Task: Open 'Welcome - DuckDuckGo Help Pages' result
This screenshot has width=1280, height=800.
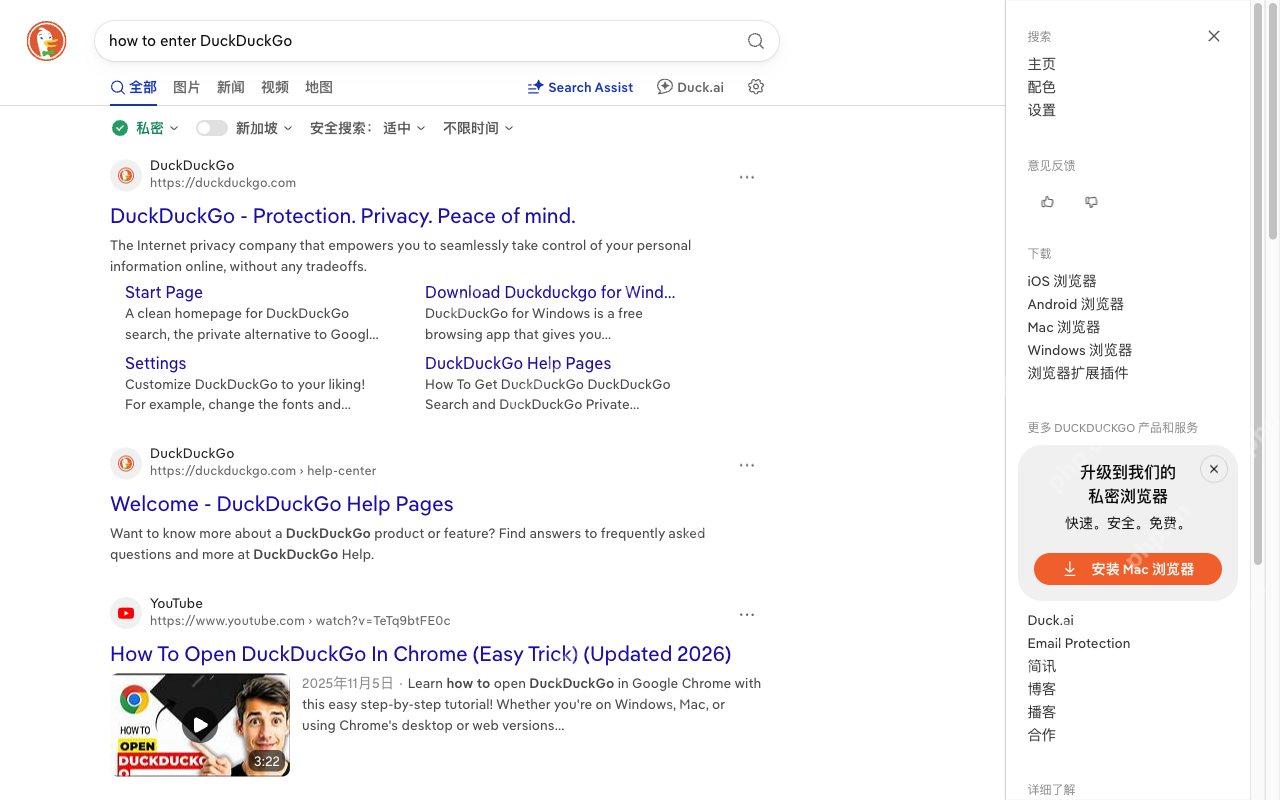Action: point(282,504)
